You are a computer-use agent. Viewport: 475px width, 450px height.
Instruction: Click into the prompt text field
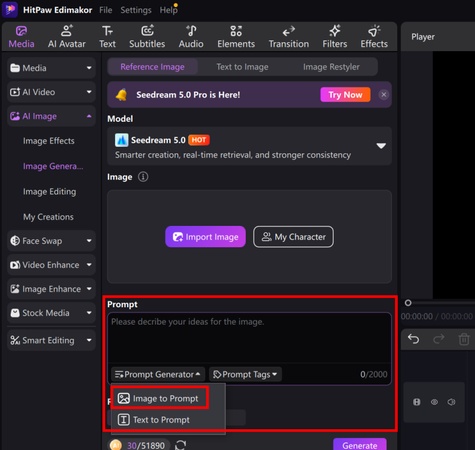click(249, 337)
